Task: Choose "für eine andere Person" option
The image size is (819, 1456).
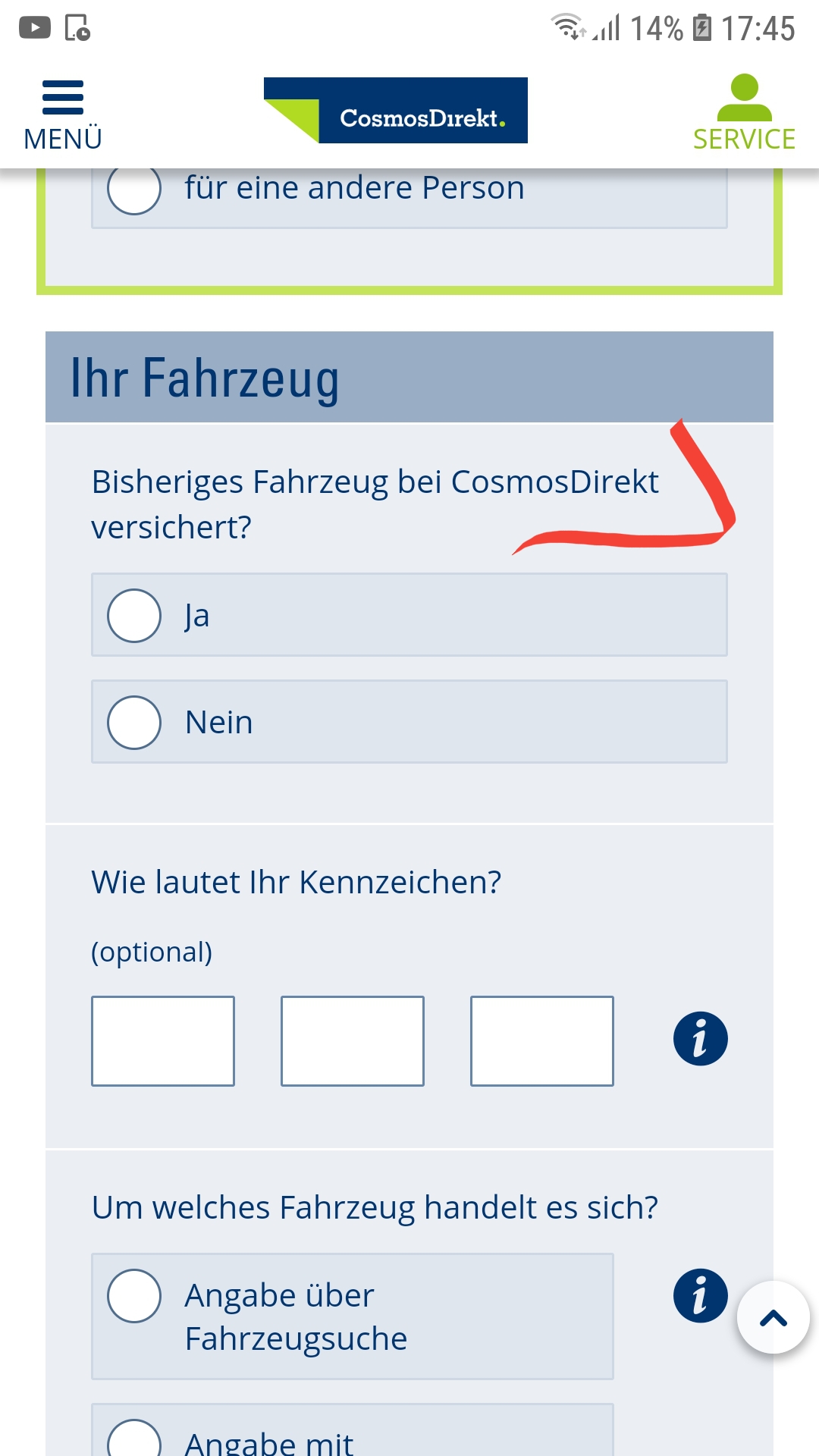Action: pyautogui.click(x=134, y=189)
